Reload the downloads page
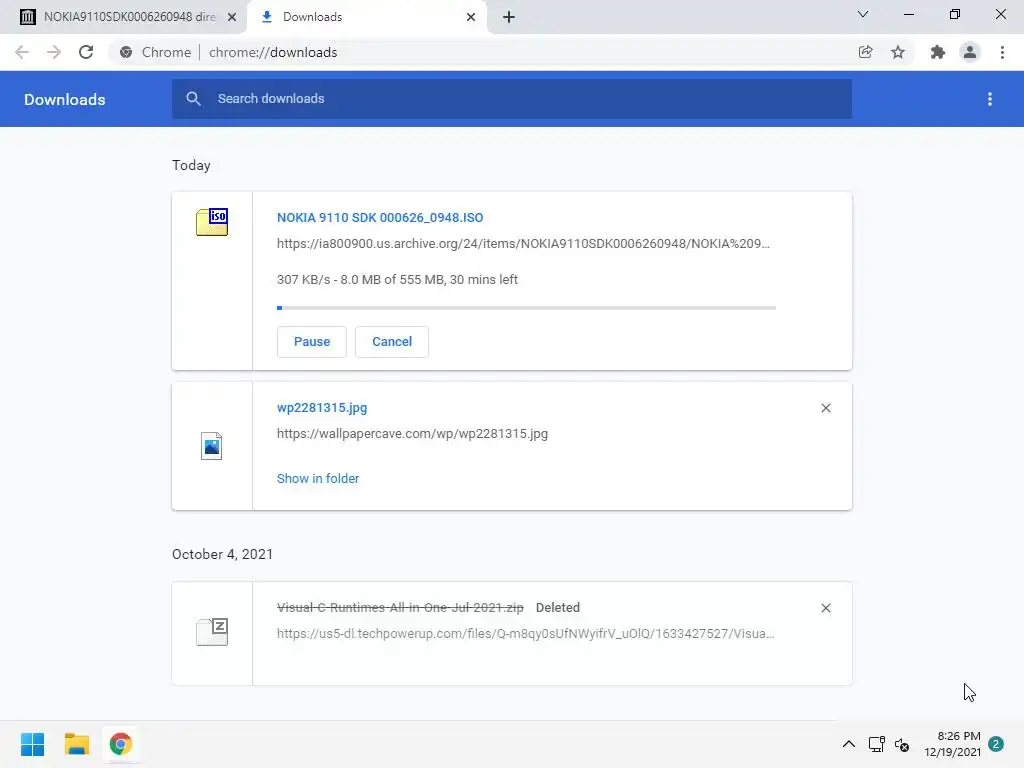1024x768 pixels. point(86,52)
